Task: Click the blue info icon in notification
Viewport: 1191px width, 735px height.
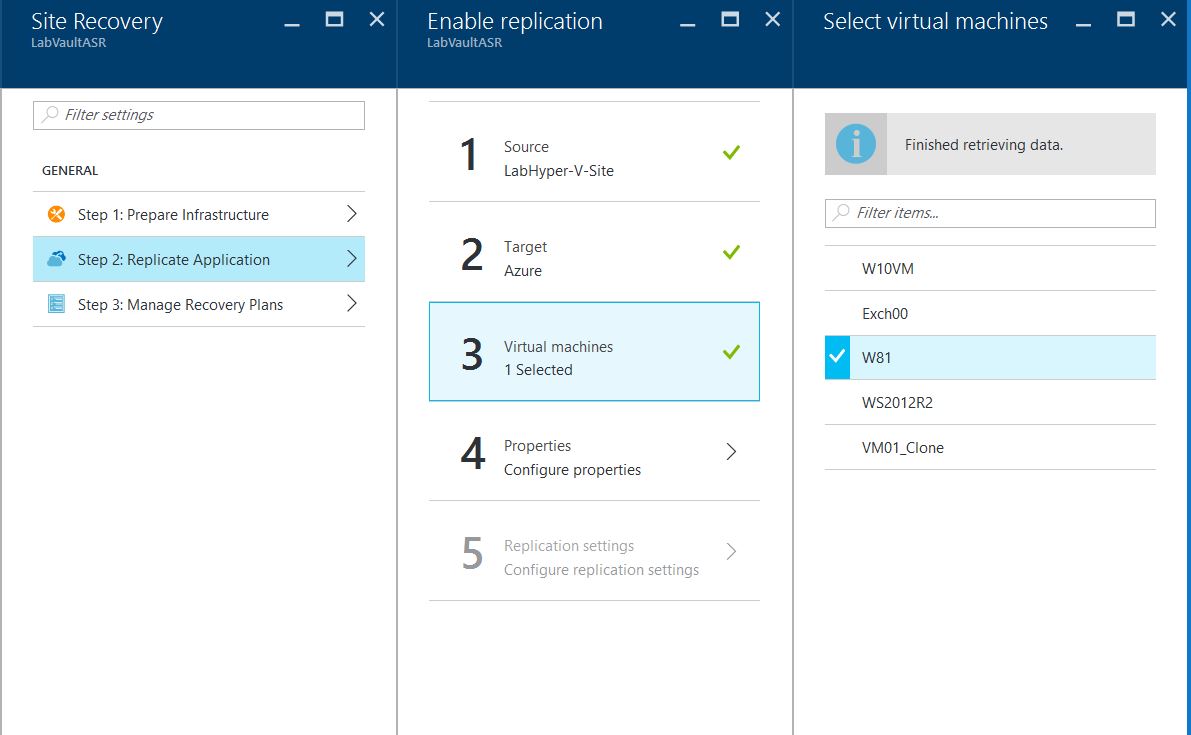Action: point(855,144)
